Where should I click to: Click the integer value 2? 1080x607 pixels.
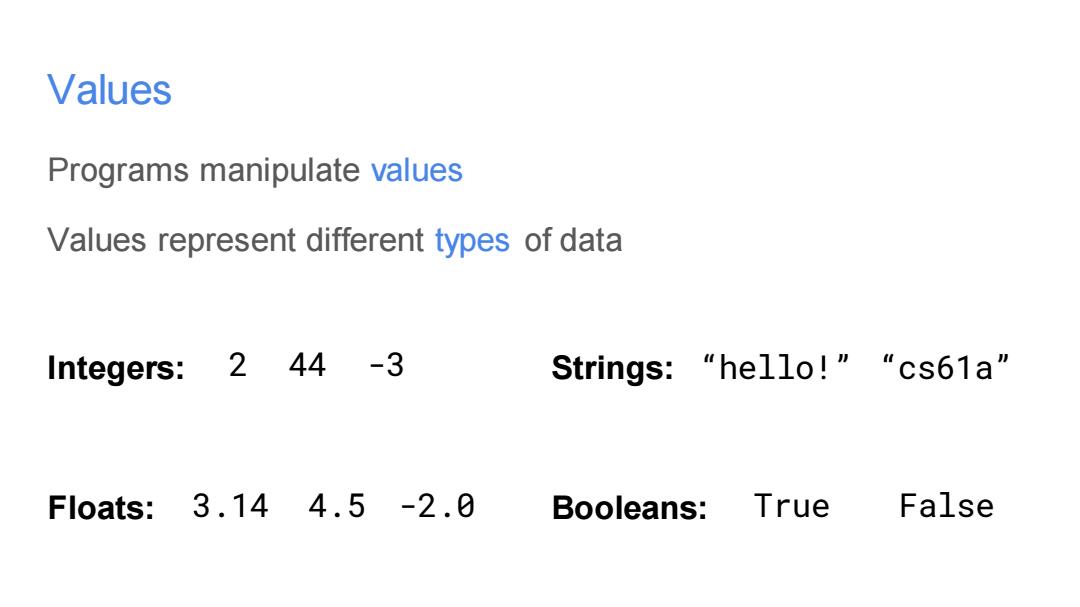coord(238,365)
